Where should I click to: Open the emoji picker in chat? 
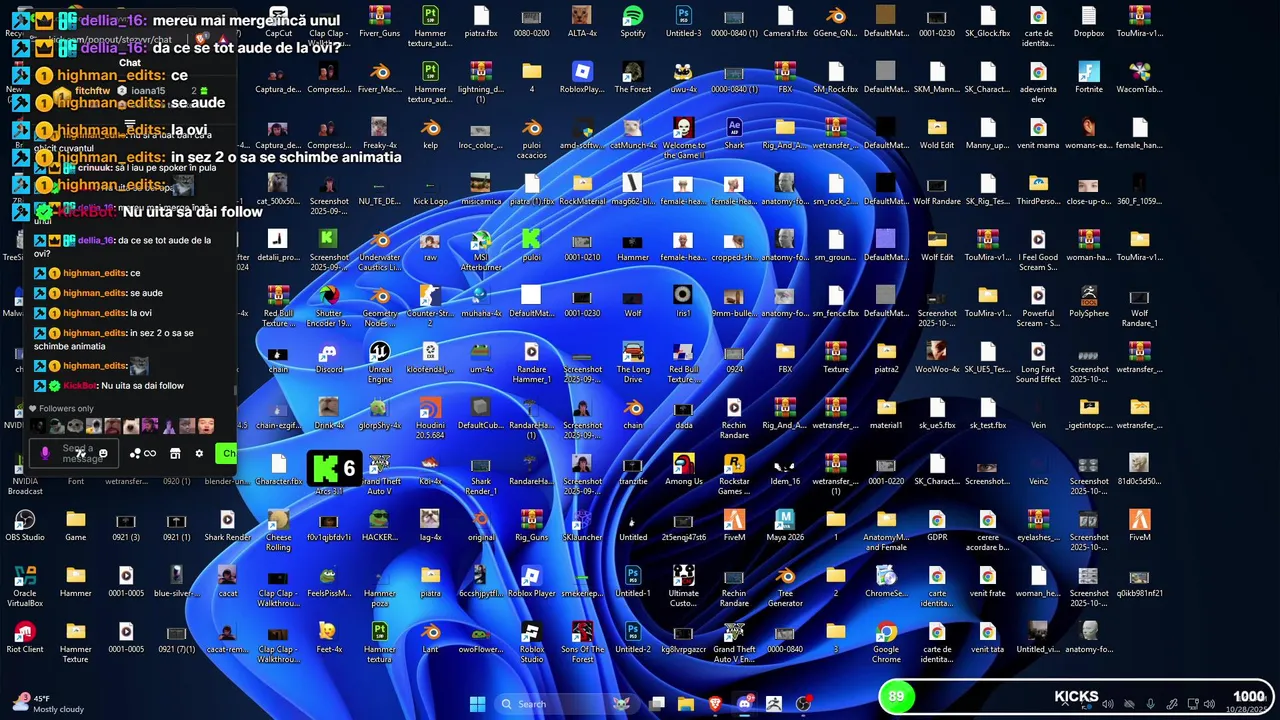[x=103, y=453]
